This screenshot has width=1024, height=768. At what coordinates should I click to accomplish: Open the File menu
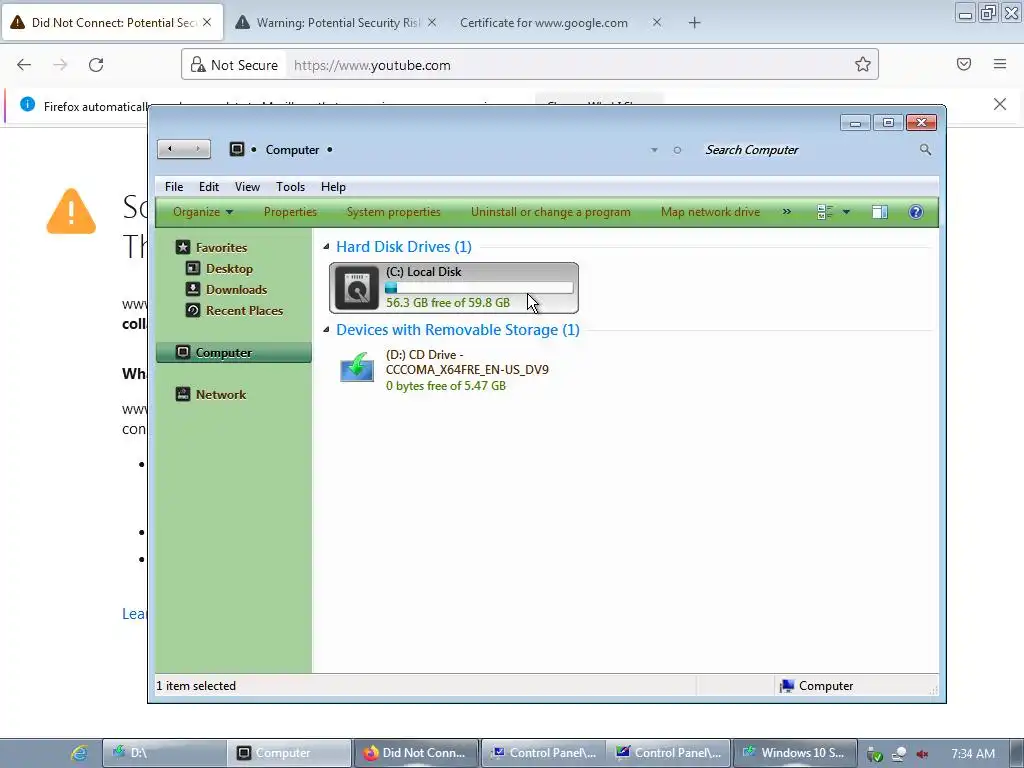tap(174, 187)
